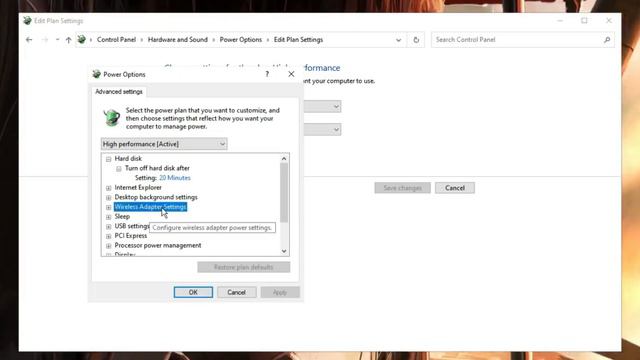The height and width of the screenshot is (360, 640).
Task: Click the Search Control Panel field
Action: (x=522, y=40)
